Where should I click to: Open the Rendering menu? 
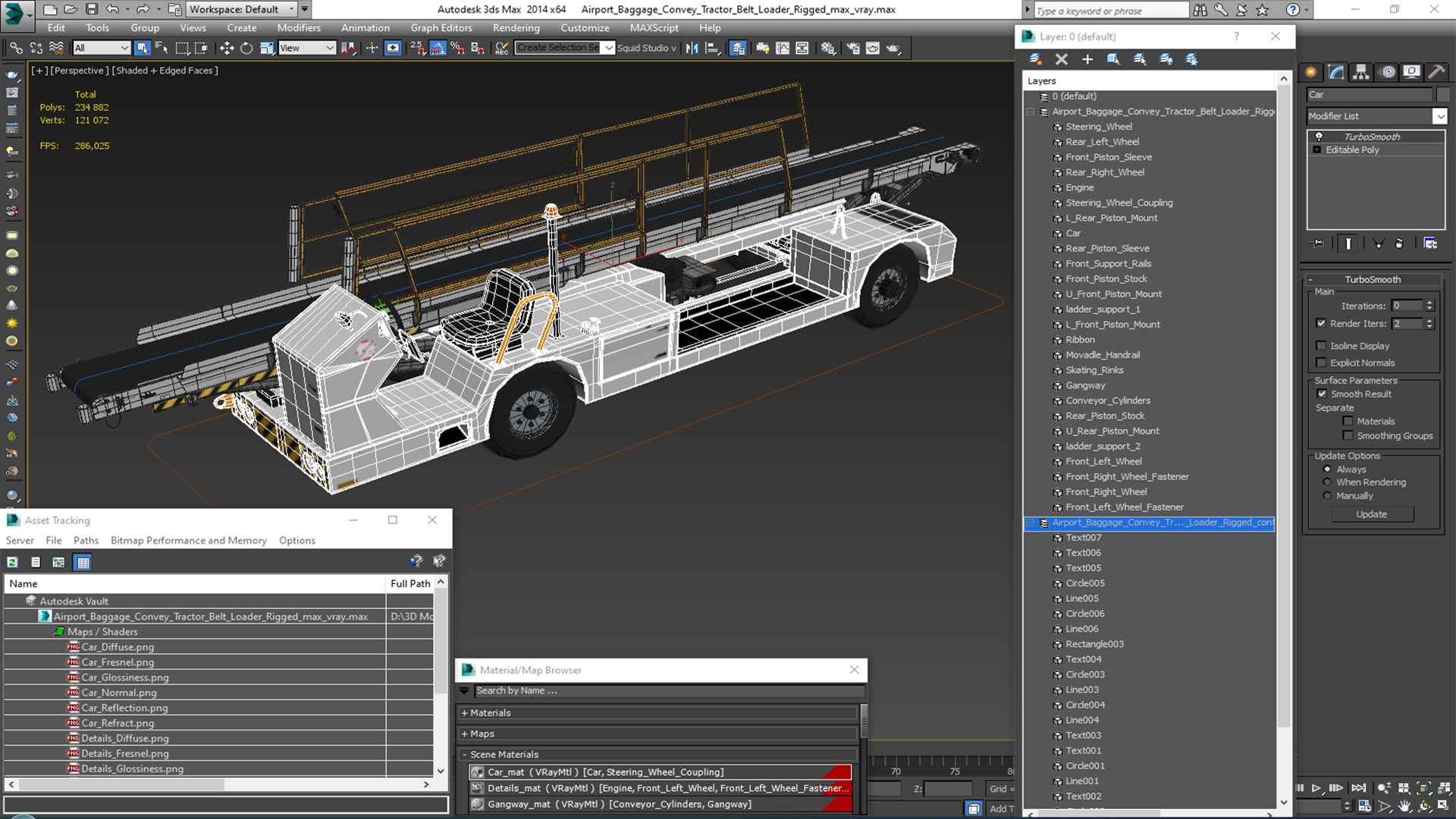click(x=516, y=28)
